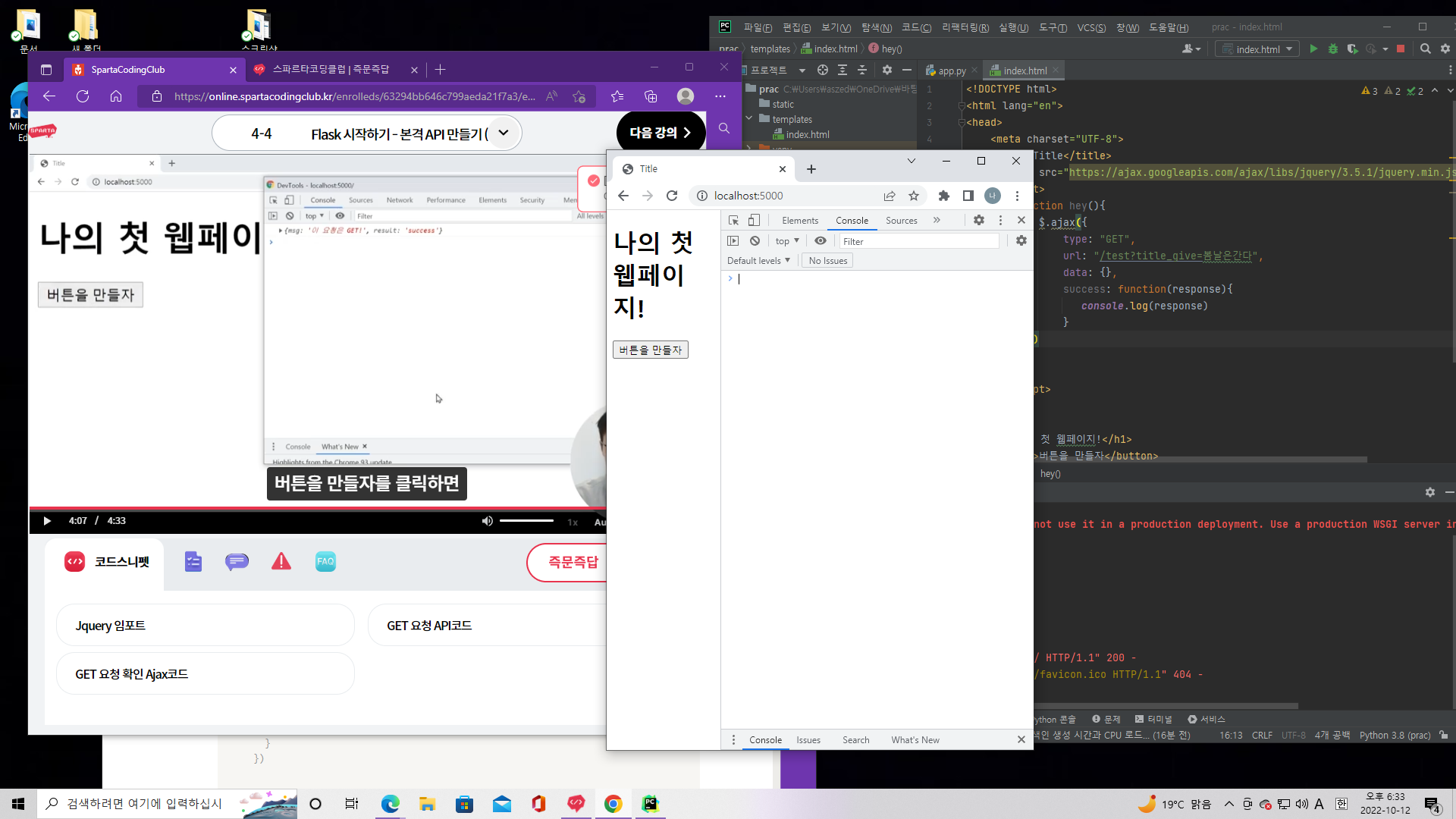The width and height of the screenshot is (1456, 819).
Task: Toggle device toolbar in Chrome DevTools
Action: coord(754,220)
